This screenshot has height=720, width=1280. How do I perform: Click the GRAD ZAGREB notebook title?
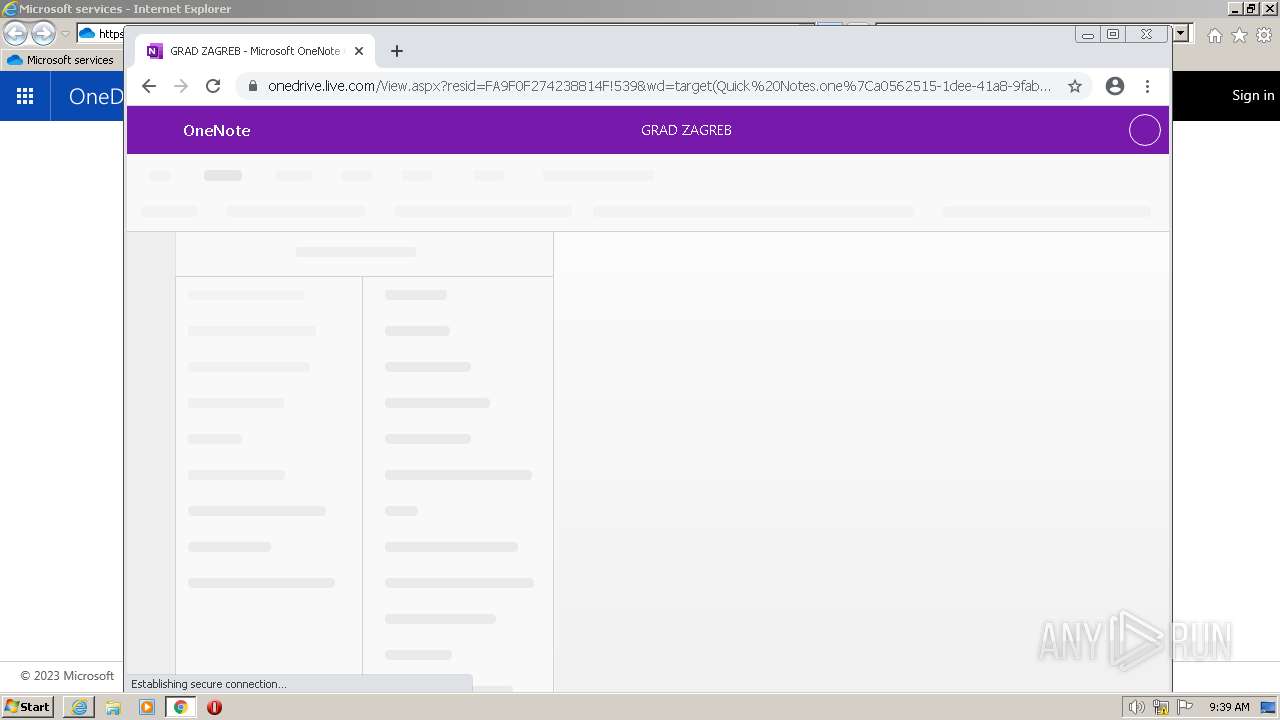click(686, 130)
